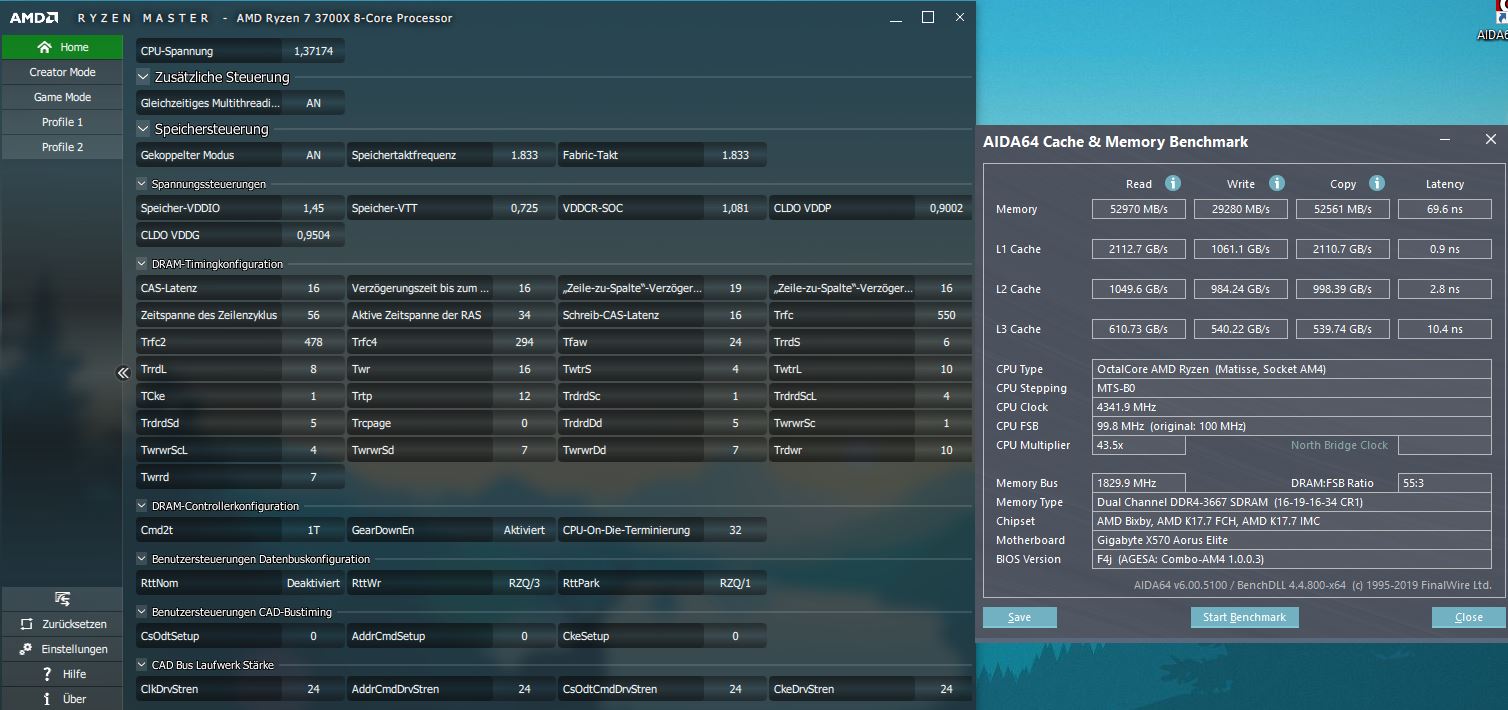The width and height of the screenshot is (1508, 710).
Task: Click the Home house icon in sidebar
Action: (x=44, y=47)
